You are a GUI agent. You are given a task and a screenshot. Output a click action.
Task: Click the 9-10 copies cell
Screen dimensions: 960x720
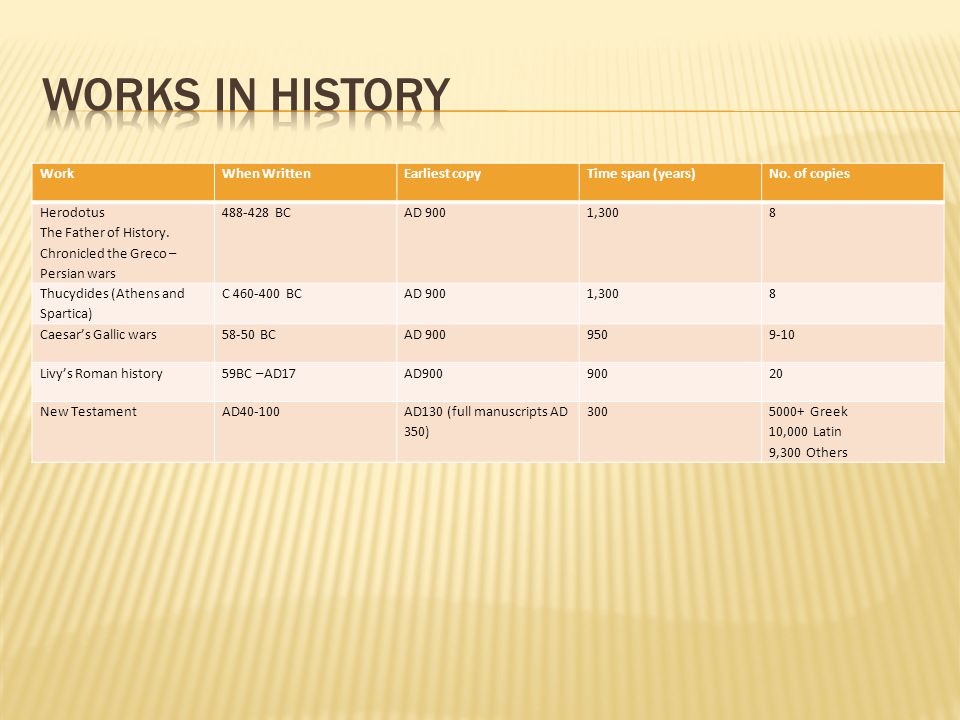(853, 343)
